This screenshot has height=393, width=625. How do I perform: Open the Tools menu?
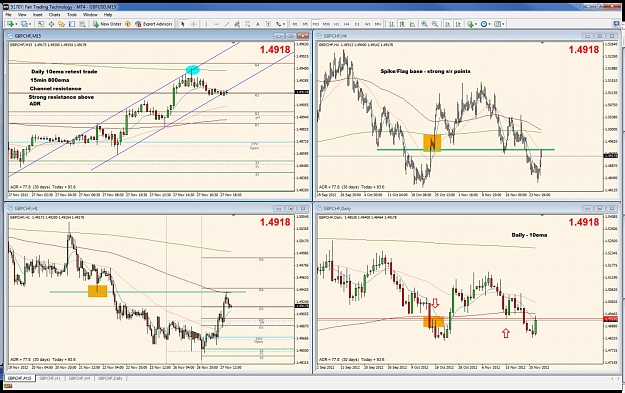tap(72, 15)
